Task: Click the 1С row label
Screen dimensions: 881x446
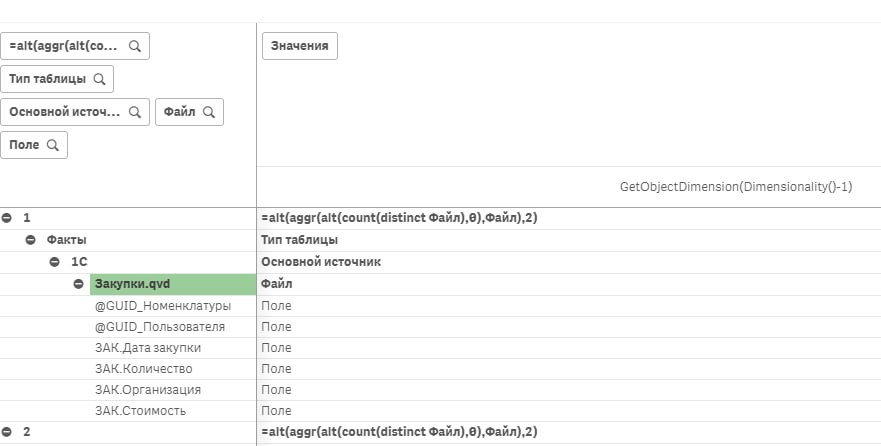Action: 79,262
